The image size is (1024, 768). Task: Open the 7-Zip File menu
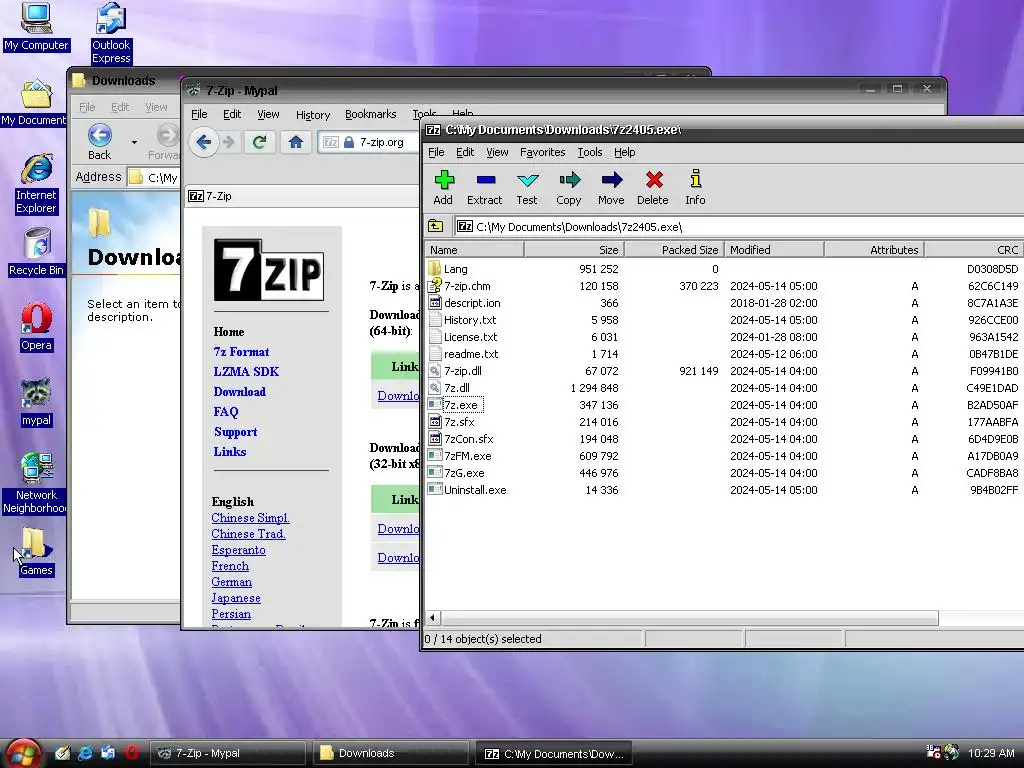click(x=436, y=152)
